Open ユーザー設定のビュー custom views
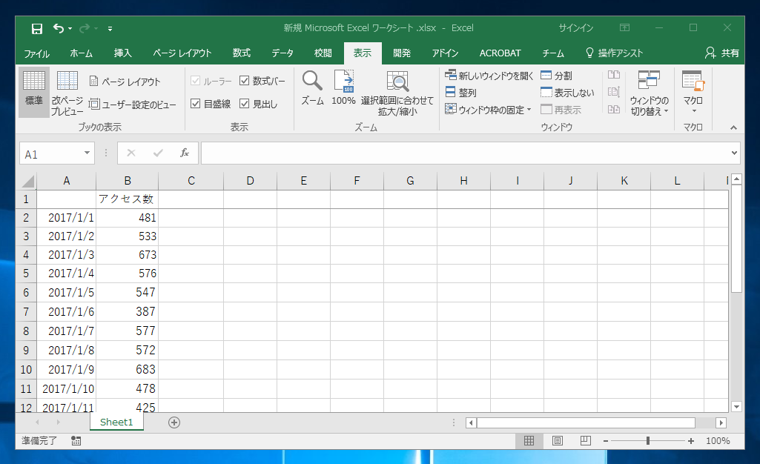The width and height of the screenshot is (760, 464). tap(132, 104)
